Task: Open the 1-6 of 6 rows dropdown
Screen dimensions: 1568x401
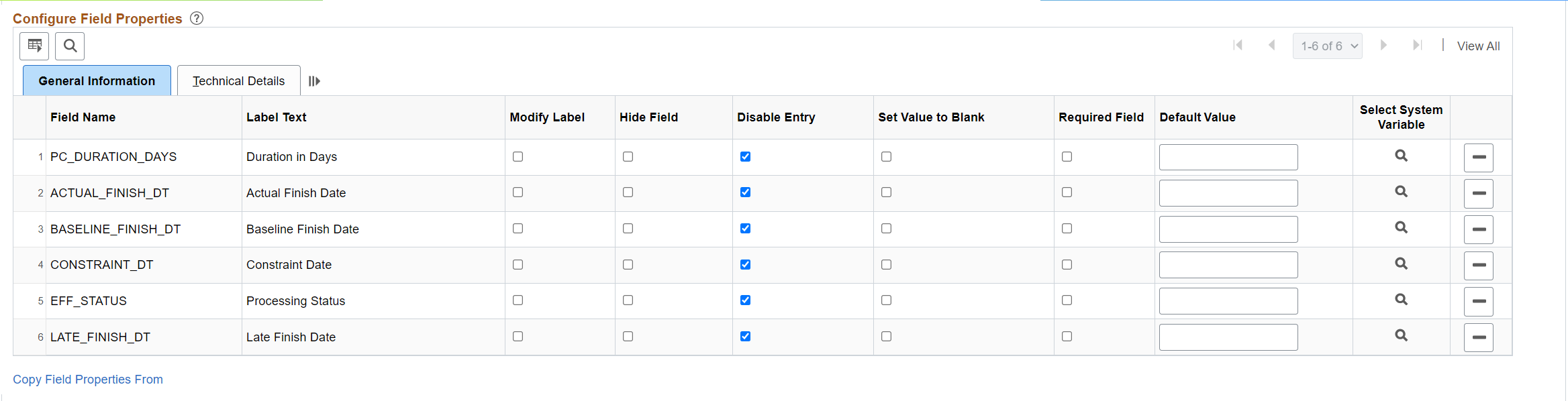Action: tap(1327, 46)
